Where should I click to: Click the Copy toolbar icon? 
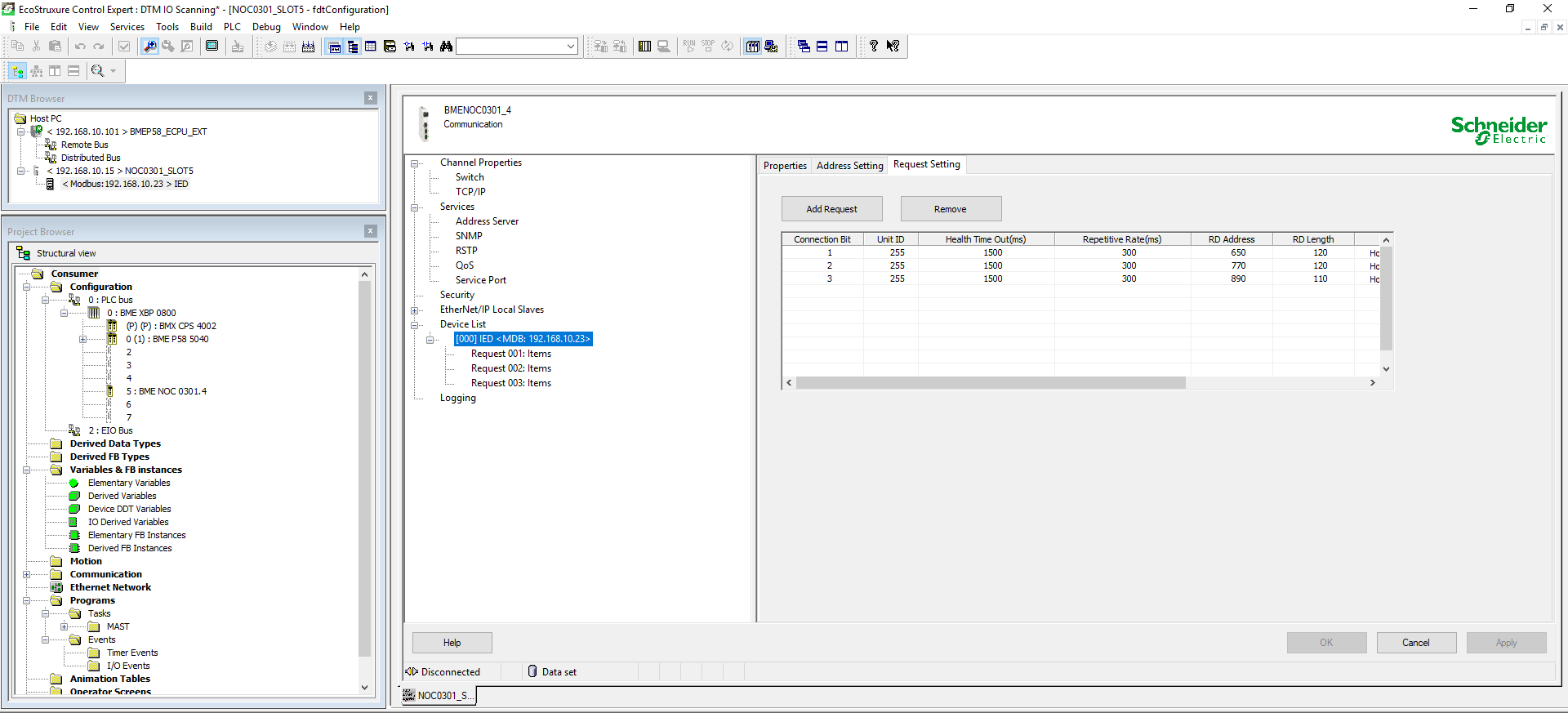(17, 47)
